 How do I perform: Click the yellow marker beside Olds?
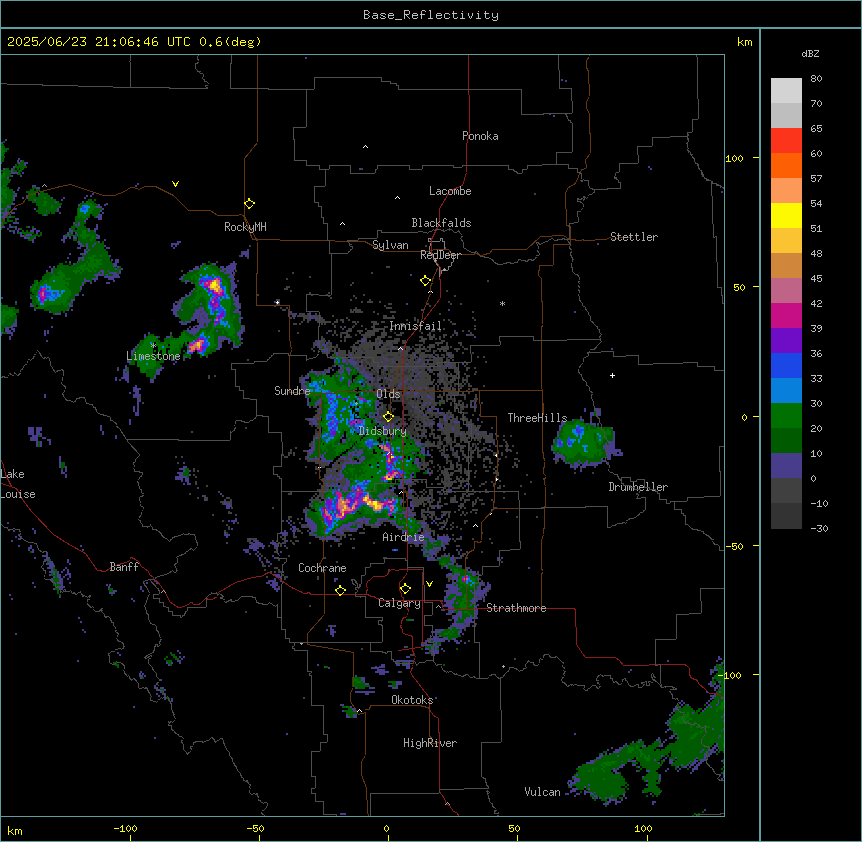coord(389,417)
